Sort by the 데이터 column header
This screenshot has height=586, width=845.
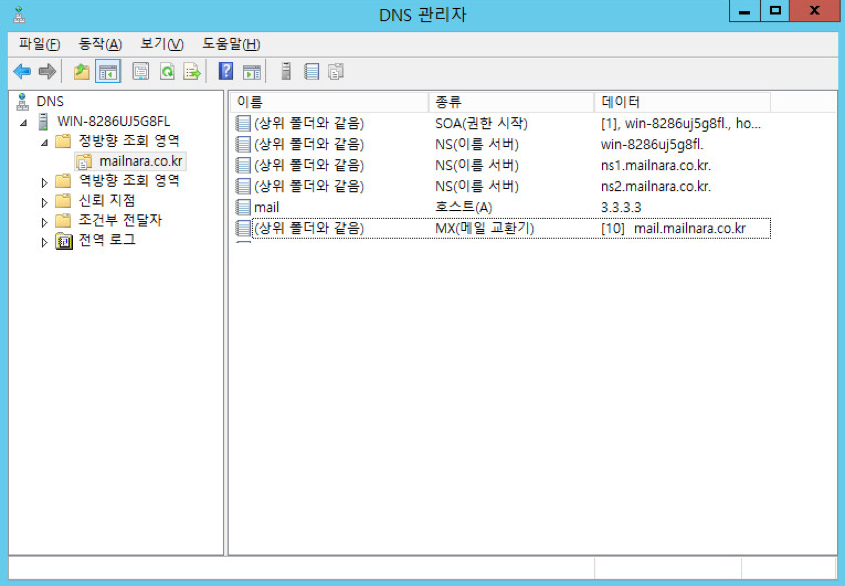click(682, 102)
